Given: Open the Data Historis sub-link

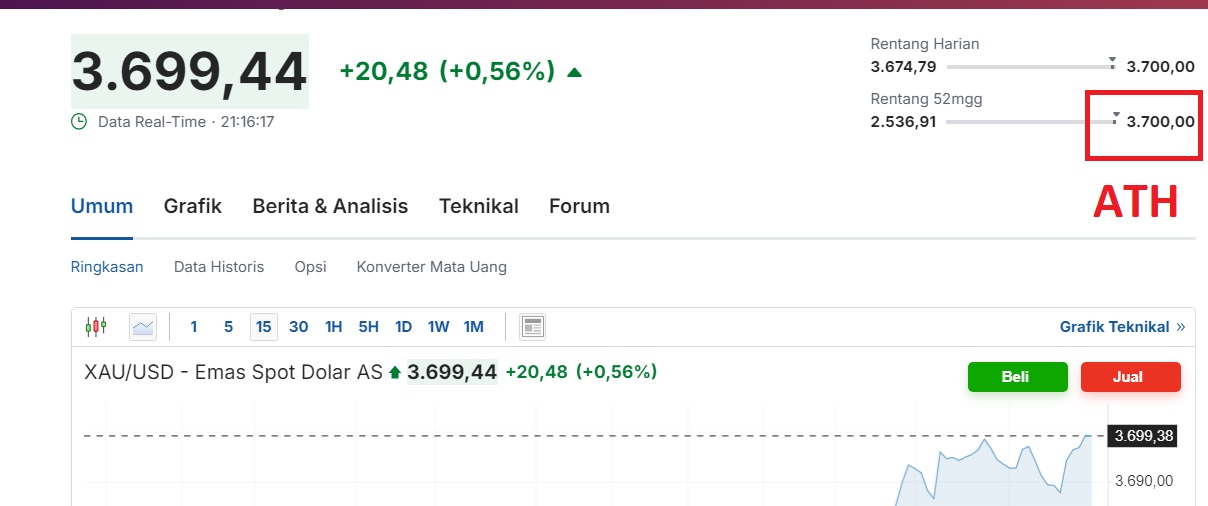Looking at the screenshot, I should (x=219, y=267).
